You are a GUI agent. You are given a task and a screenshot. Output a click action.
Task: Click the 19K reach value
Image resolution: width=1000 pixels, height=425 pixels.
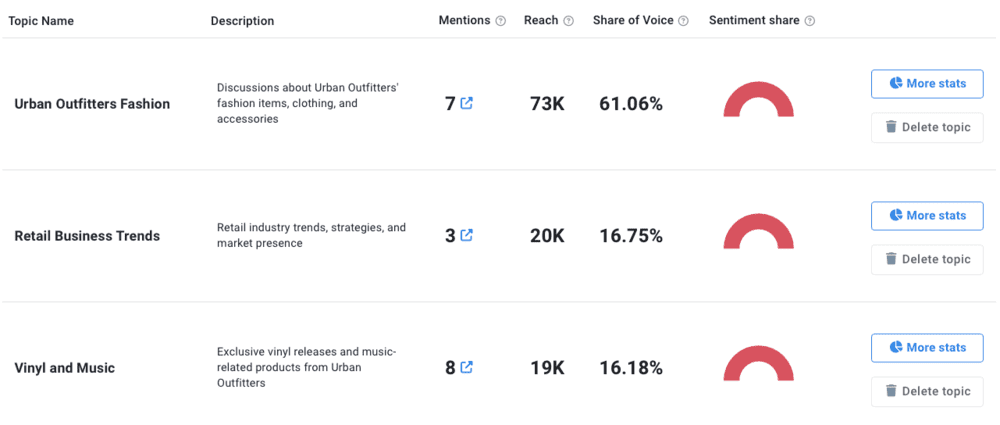click(547, 368)
